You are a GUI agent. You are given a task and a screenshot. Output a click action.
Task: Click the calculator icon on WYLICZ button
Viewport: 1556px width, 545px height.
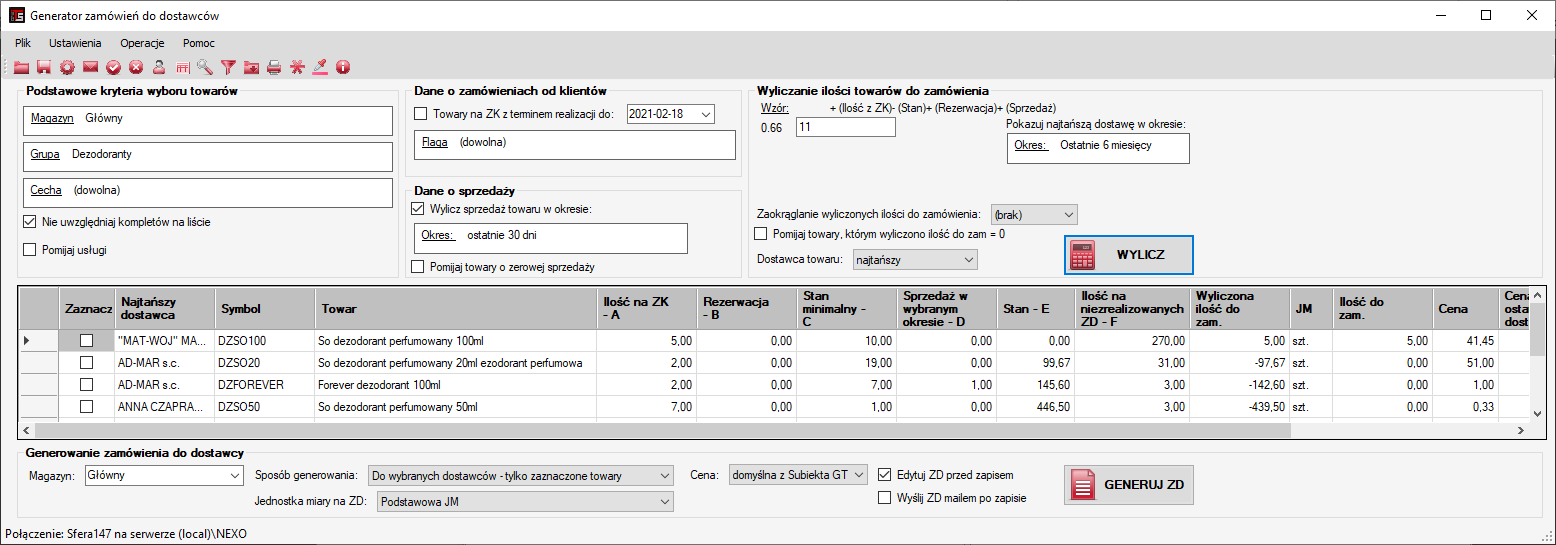(1082, 255)
